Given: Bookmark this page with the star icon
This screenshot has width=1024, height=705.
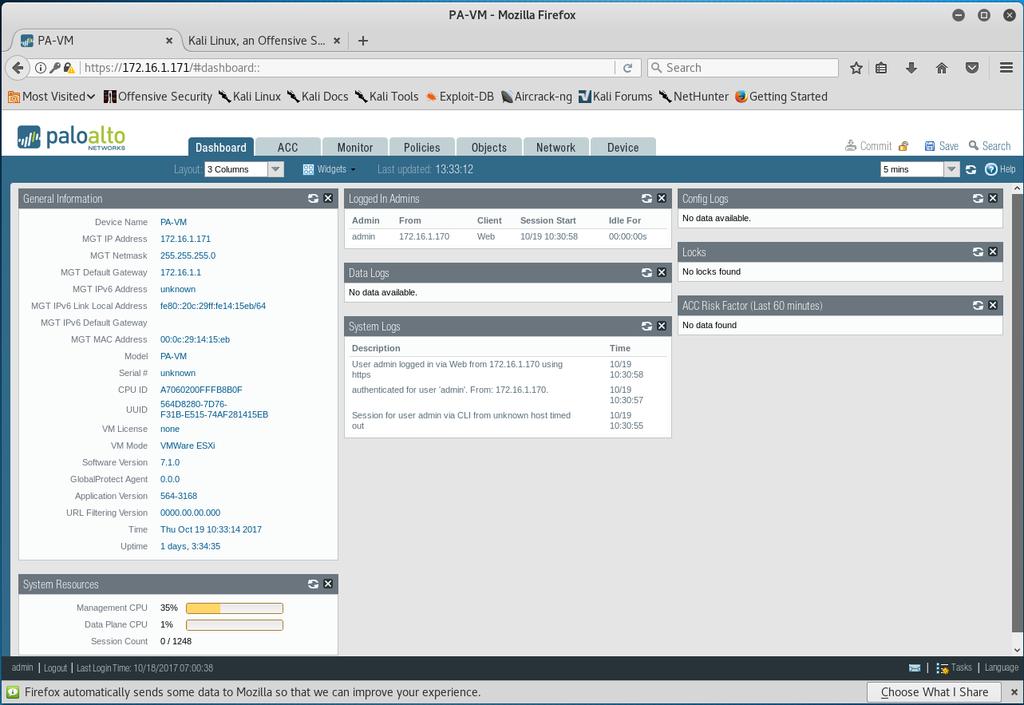Looking at the screenshot, I should [x=856, y=68].
